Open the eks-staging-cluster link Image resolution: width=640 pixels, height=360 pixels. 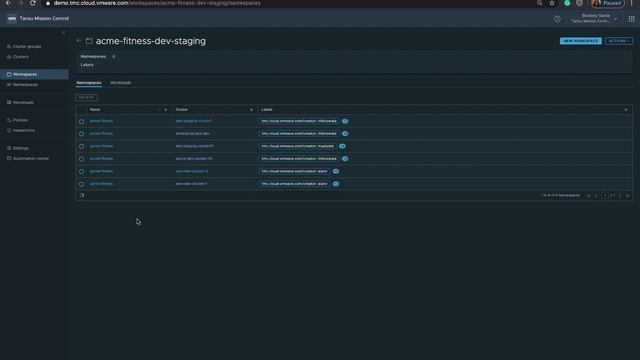pyautogui.click(x=194, y=146)
